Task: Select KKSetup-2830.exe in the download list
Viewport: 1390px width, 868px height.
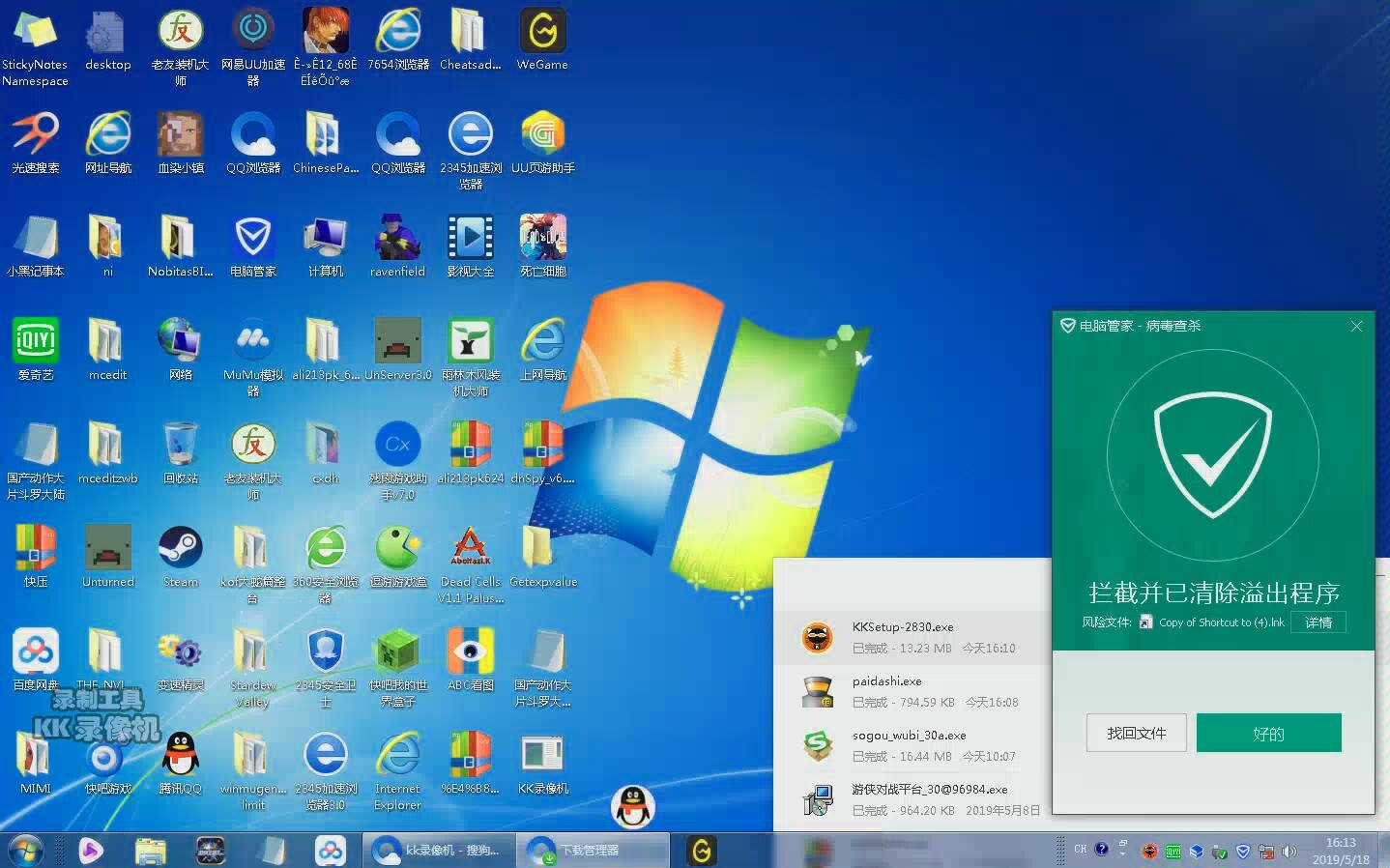Action: 912,638
